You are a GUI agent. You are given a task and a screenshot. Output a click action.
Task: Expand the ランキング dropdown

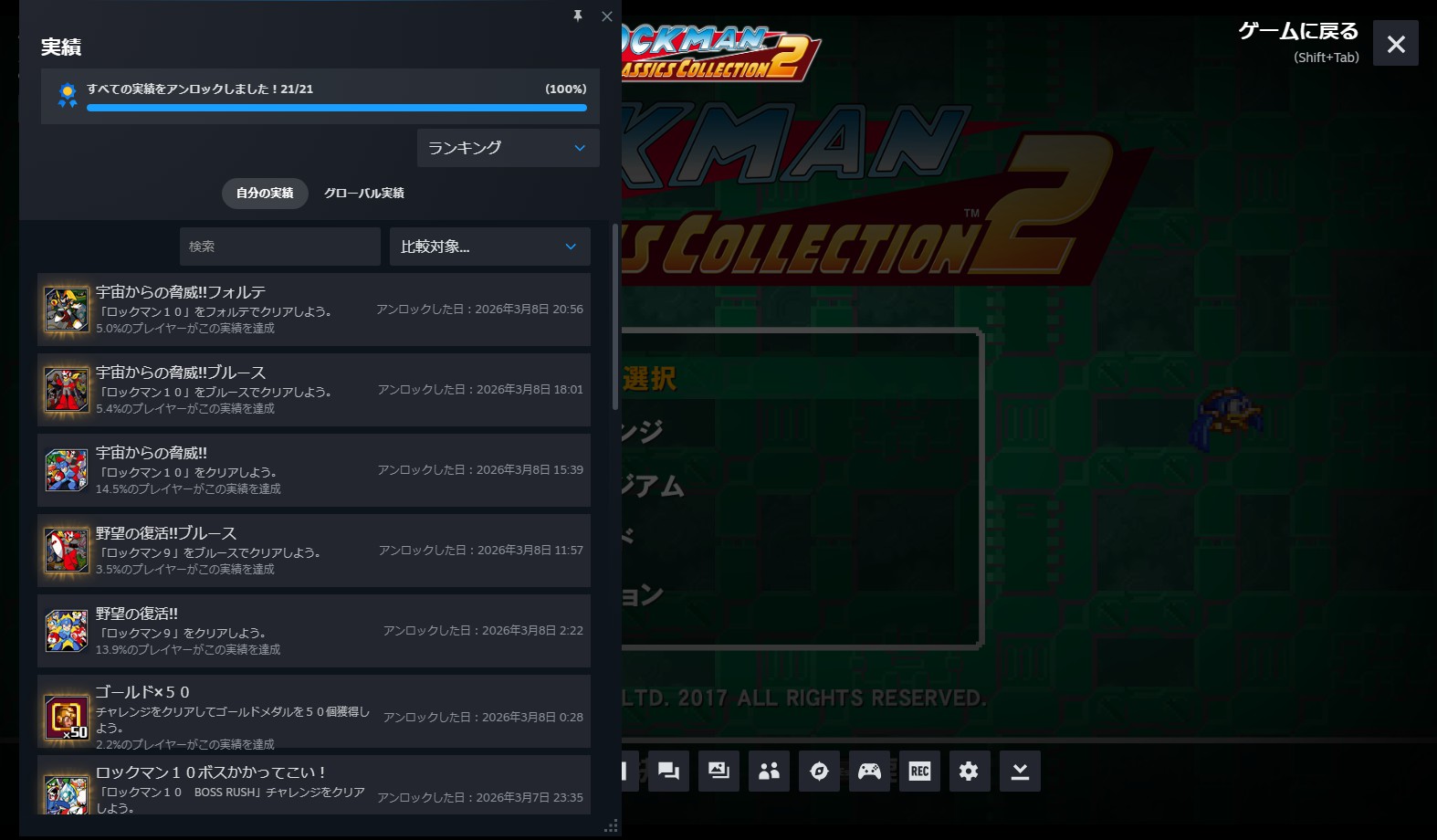509,148
